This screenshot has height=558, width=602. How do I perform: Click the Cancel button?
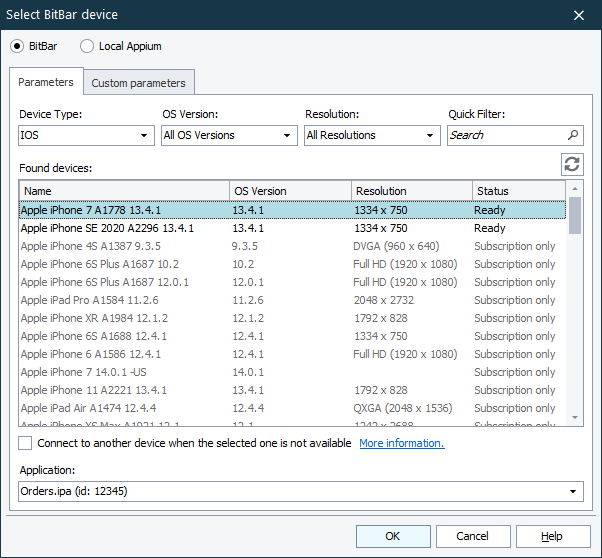(x=473, y=536)
